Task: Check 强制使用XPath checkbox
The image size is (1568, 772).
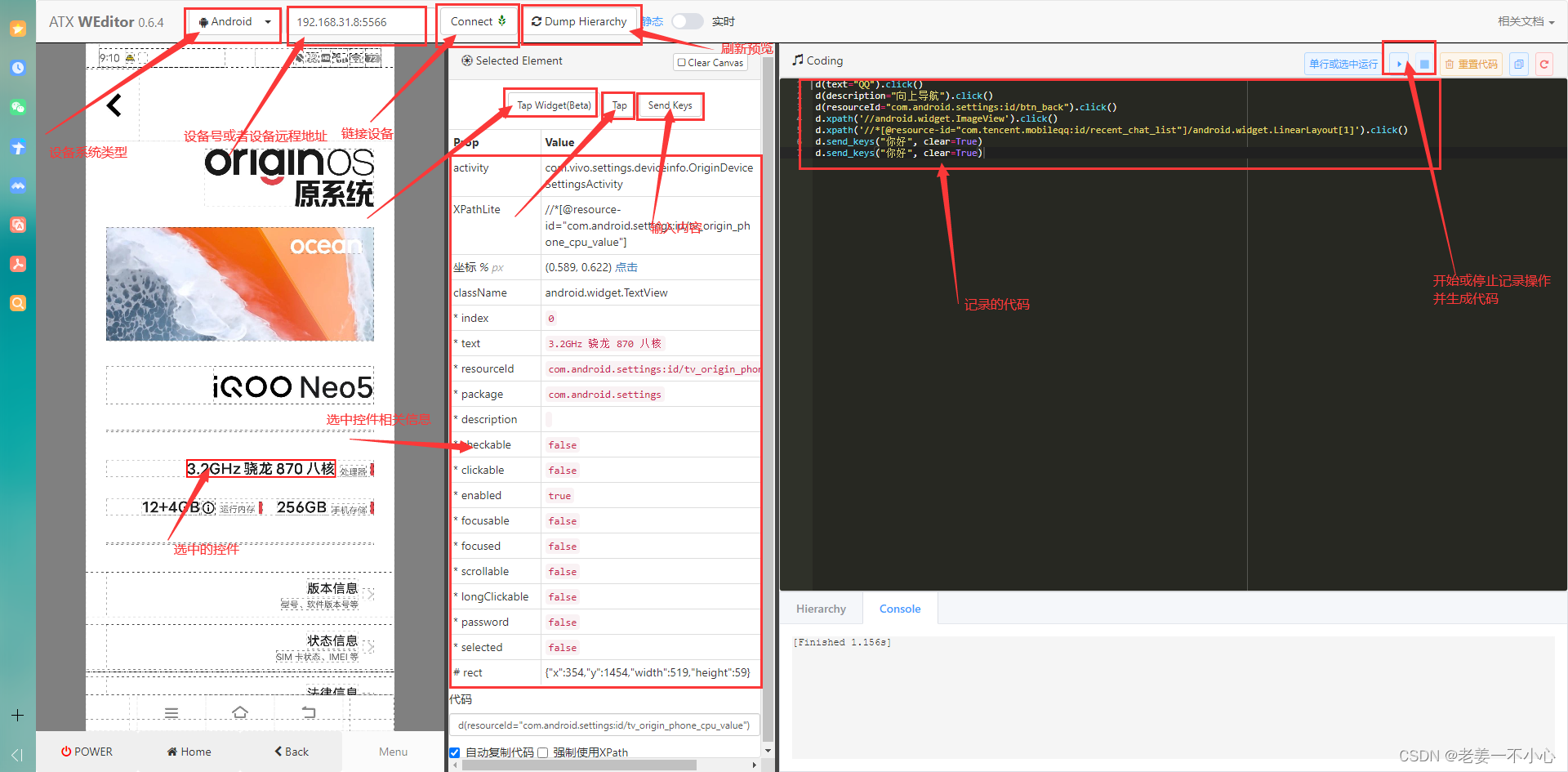Action: tap(542, 752)
